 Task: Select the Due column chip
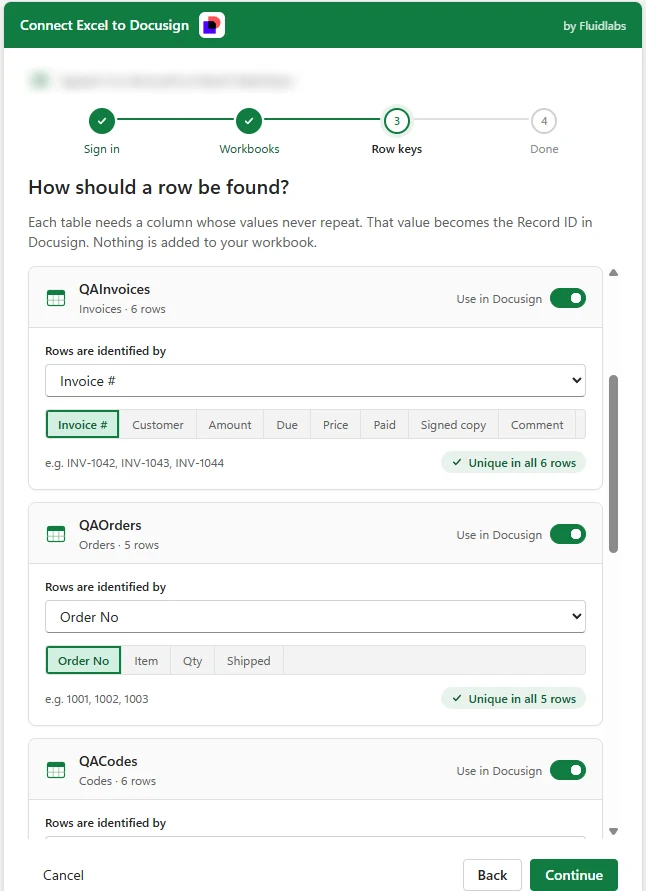point(287,424)
